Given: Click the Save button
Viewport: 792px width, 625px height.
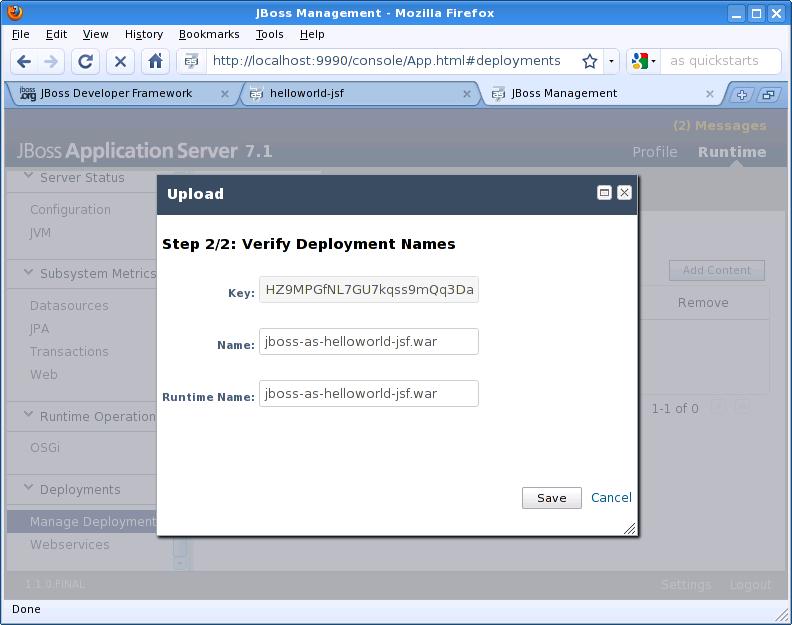Looking at the screenshot, I should tap(552, 498).
